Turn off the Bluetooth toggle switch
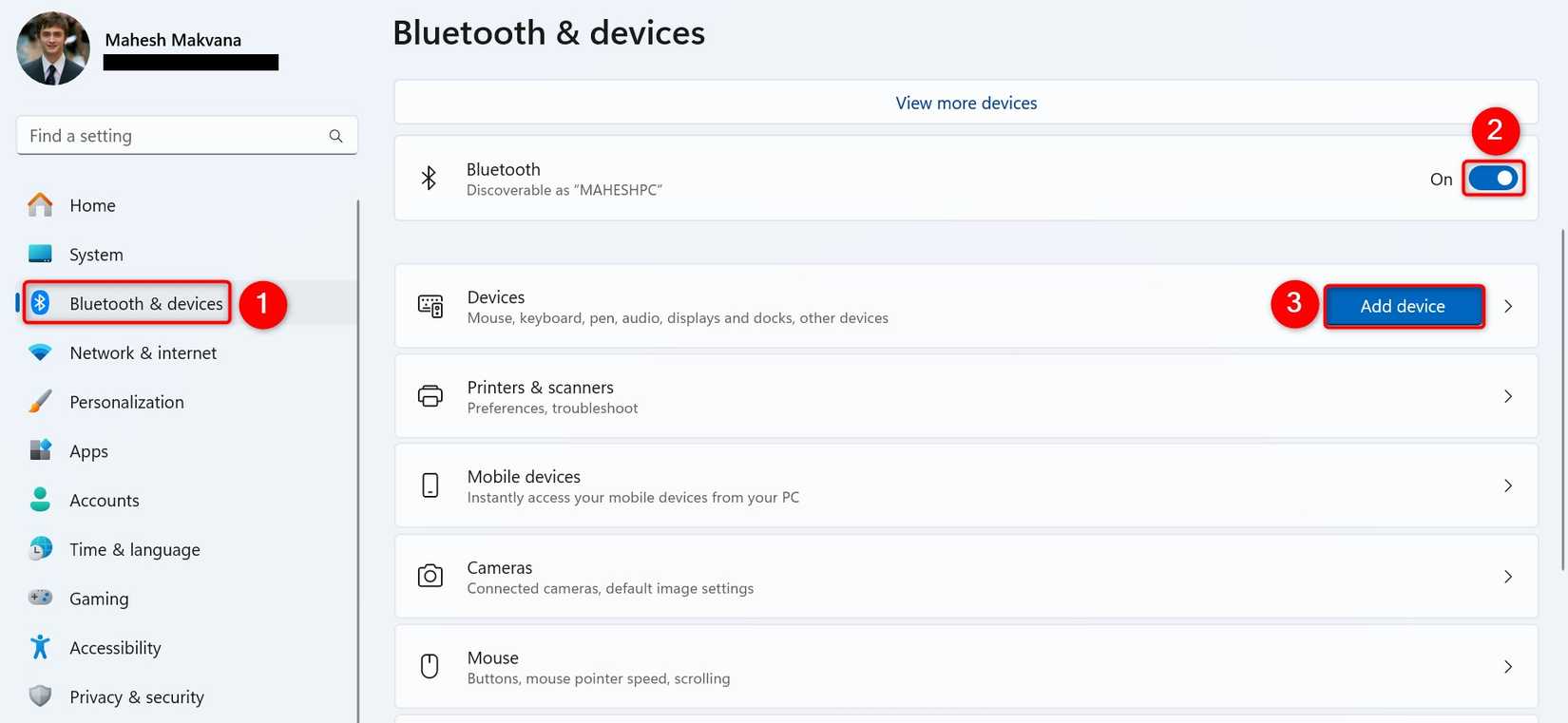Screen dimensions: 1568x723 (1493, 179)
